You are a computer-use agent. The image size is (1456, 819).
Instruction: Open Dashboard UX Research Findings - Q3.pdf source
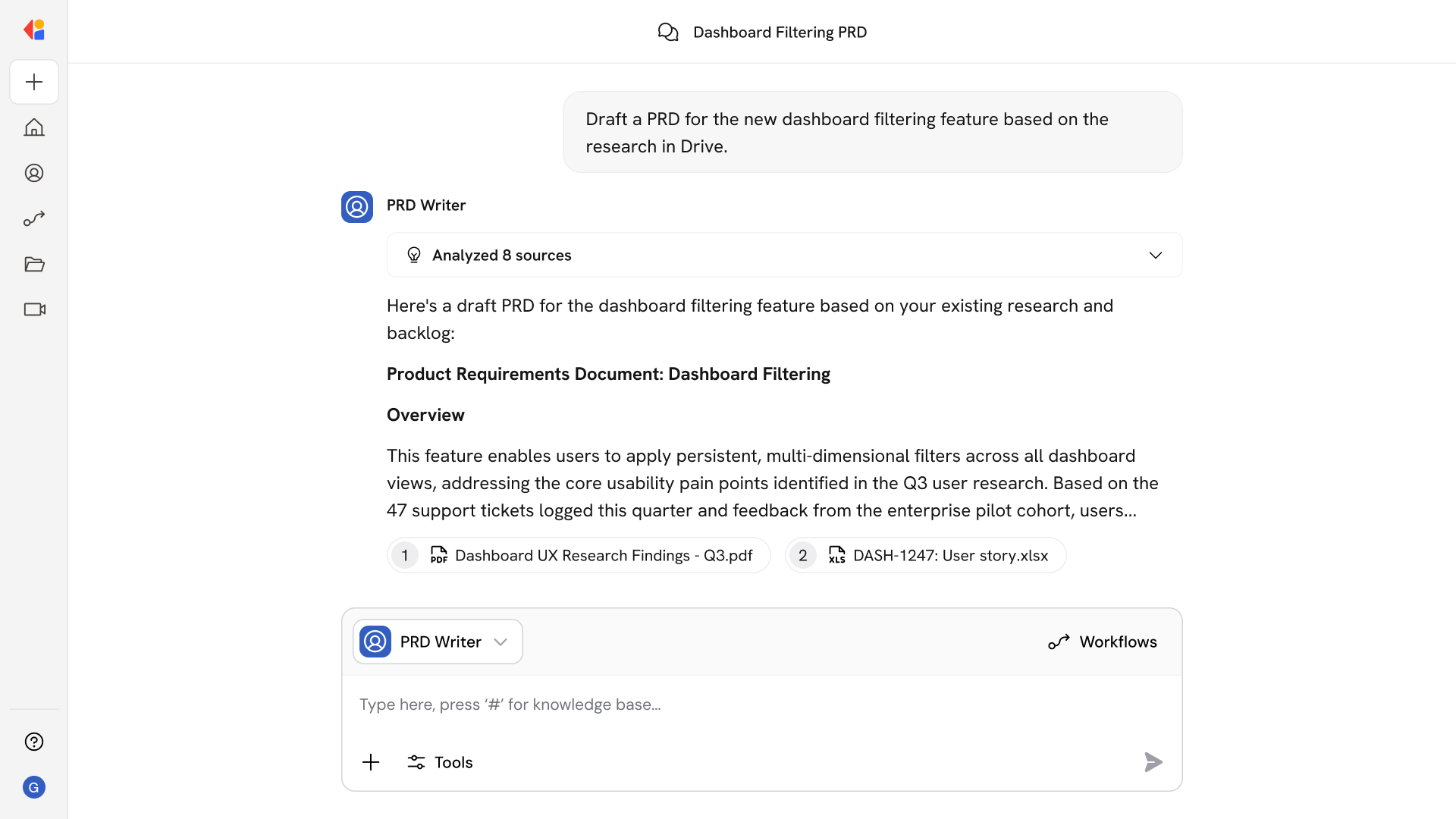coord(579,556)
